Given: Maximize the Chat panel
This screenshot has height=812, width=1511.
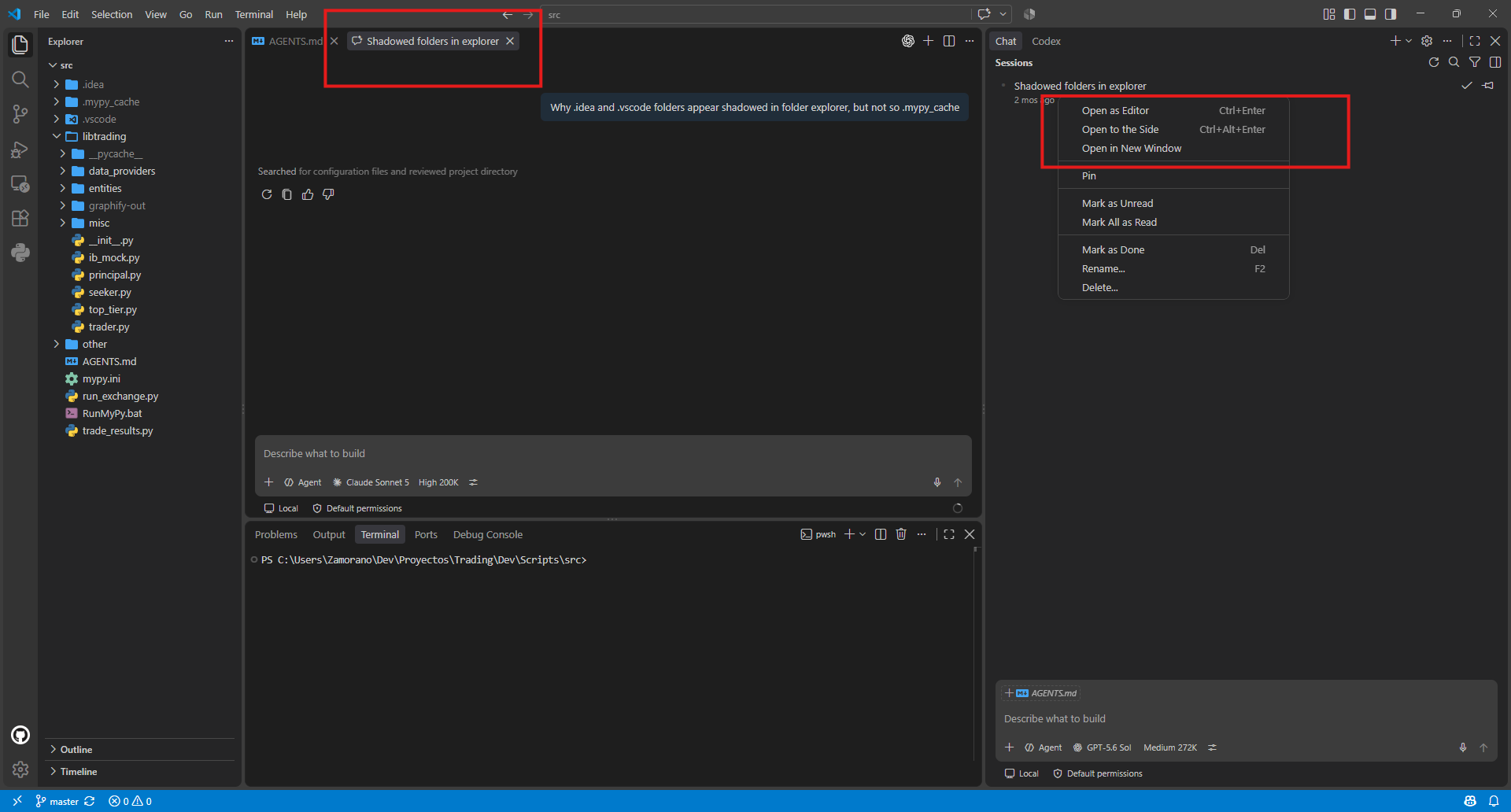Looking at the screenshot, I should coord(1475,41).
